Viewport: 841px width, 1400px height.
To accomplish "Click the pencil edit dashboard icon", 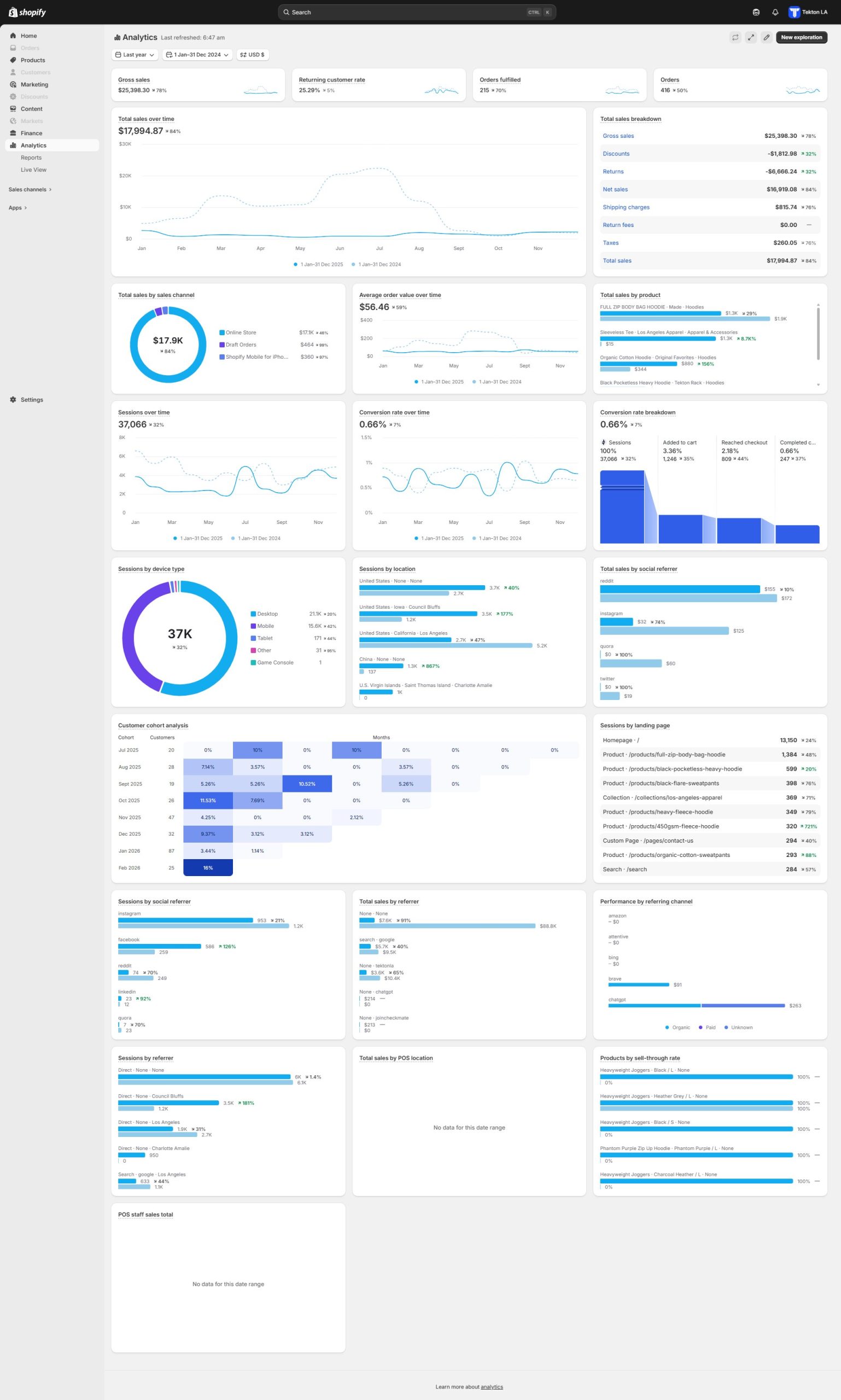I will 766,37.
